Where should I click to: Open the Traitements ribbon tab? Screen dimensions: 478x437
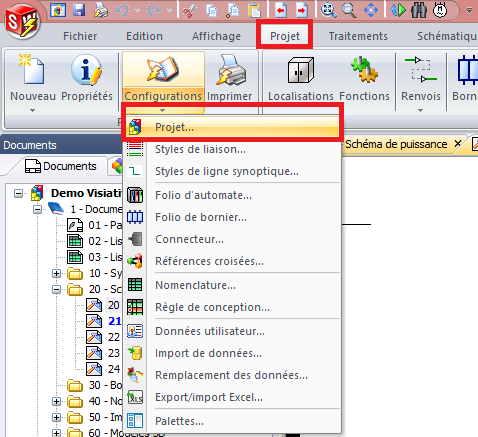tap(358, 36)
